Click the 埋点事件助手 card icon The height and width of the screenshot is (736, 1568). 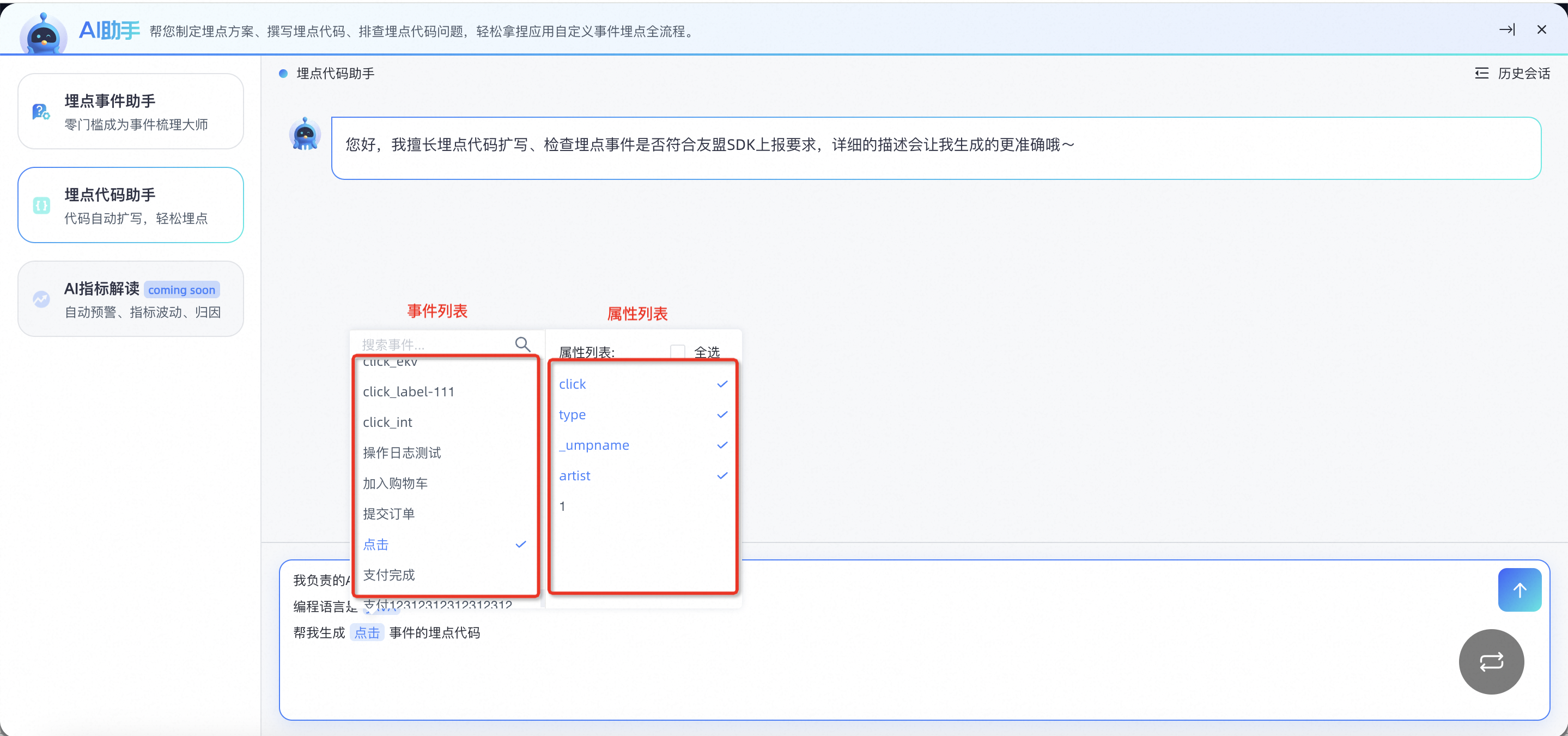click(41, 112)
